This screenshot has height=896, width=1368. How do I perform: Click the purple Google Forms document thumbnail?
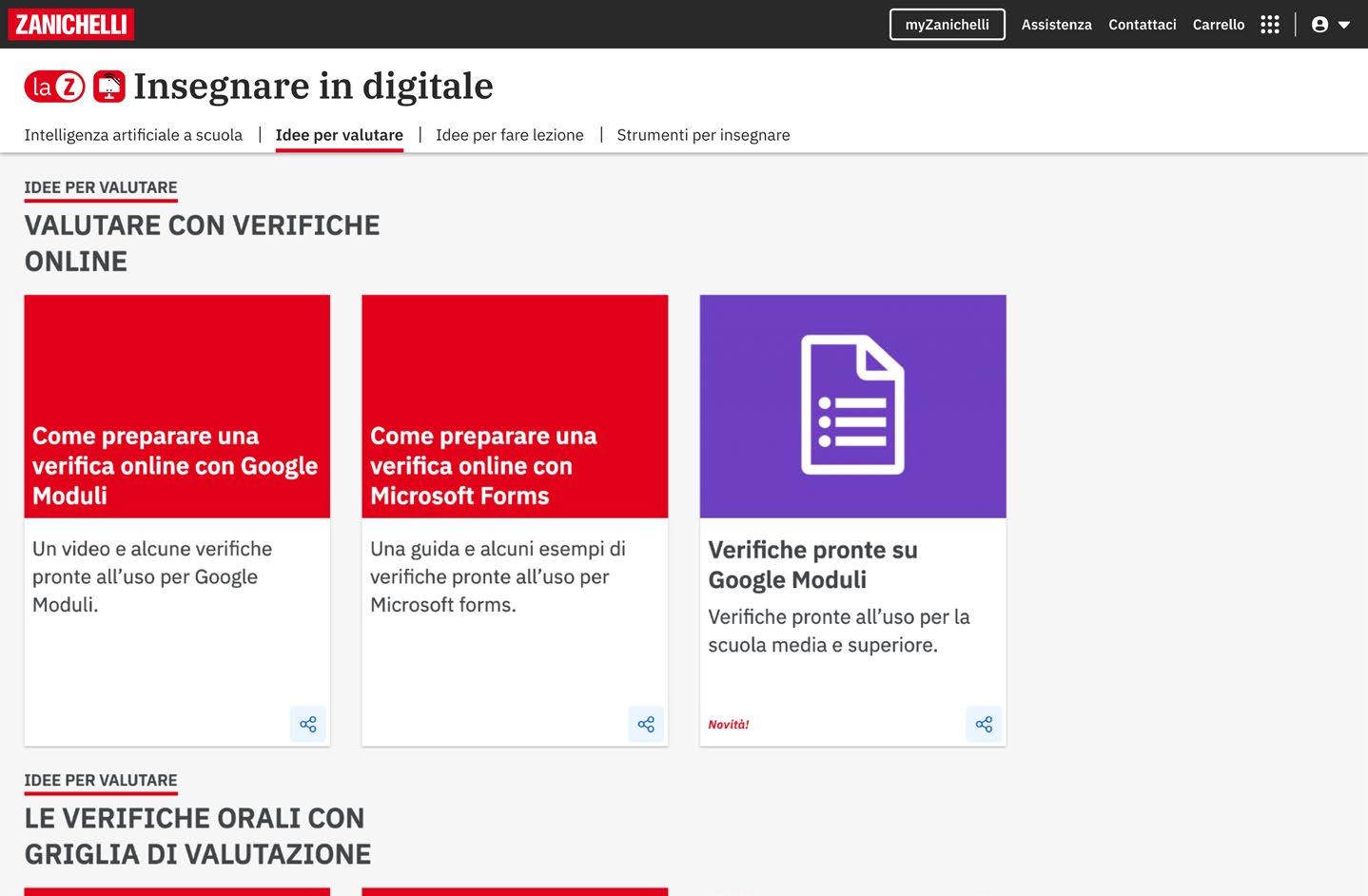click(852, 406)
